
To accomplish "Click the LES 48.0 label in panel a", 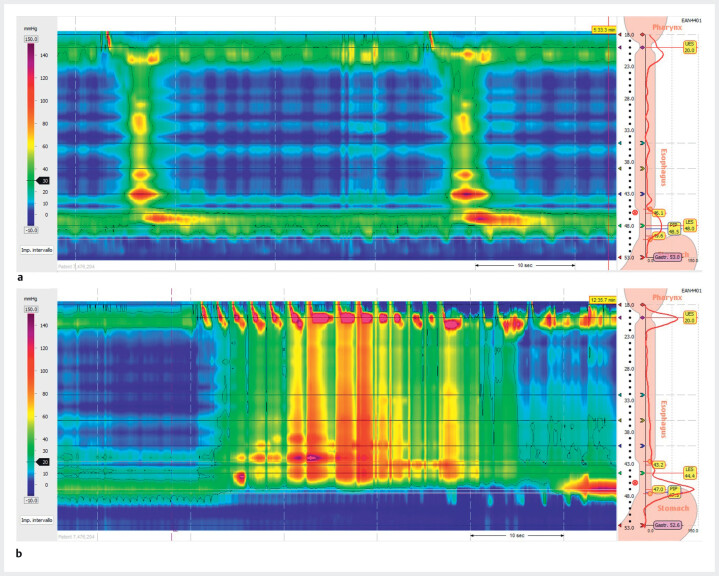I will [x=690, y=225].
